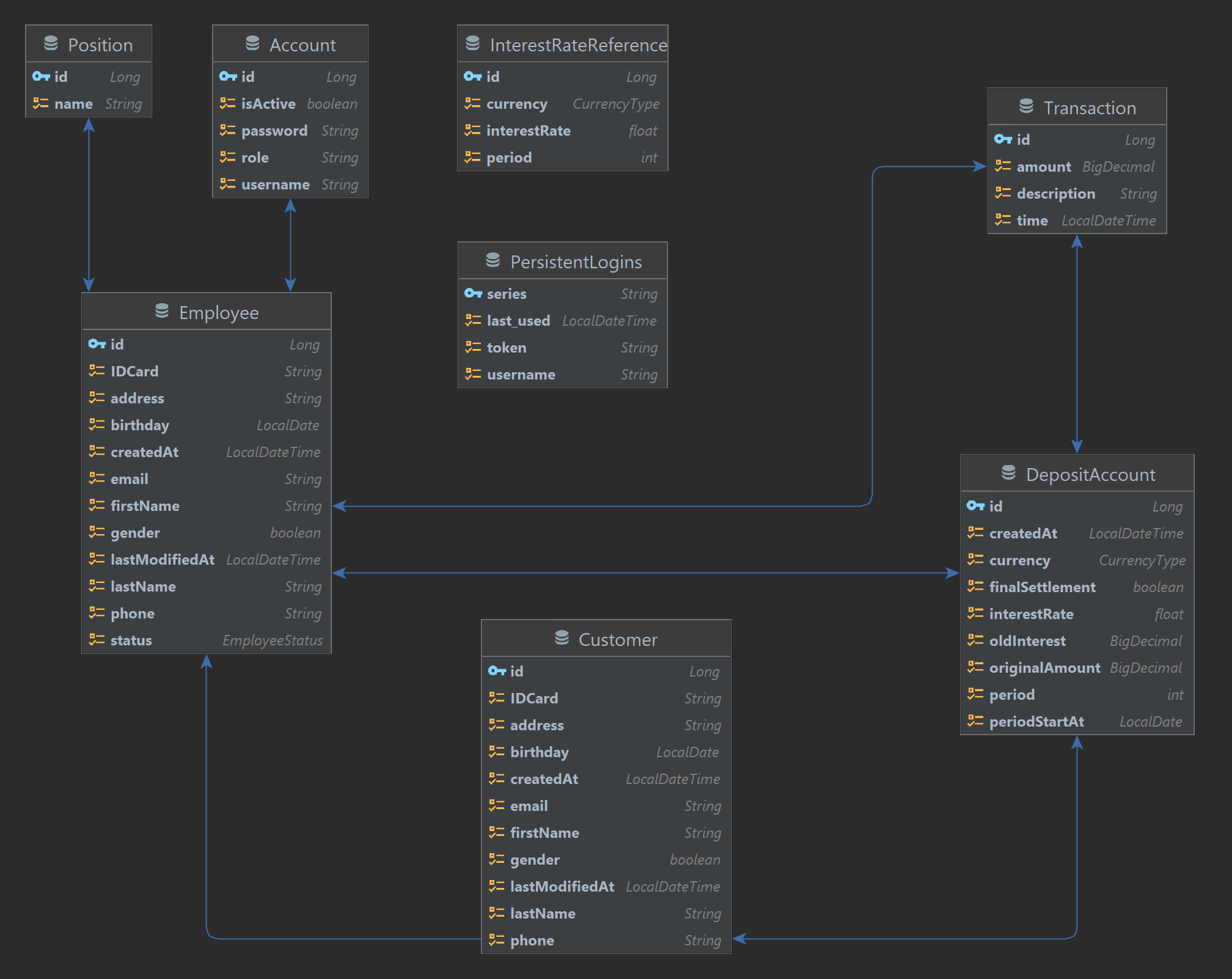Click the primary key icon in Customer
The image size is (1232, 979).
pyautogui.click(x=497, y=671)
